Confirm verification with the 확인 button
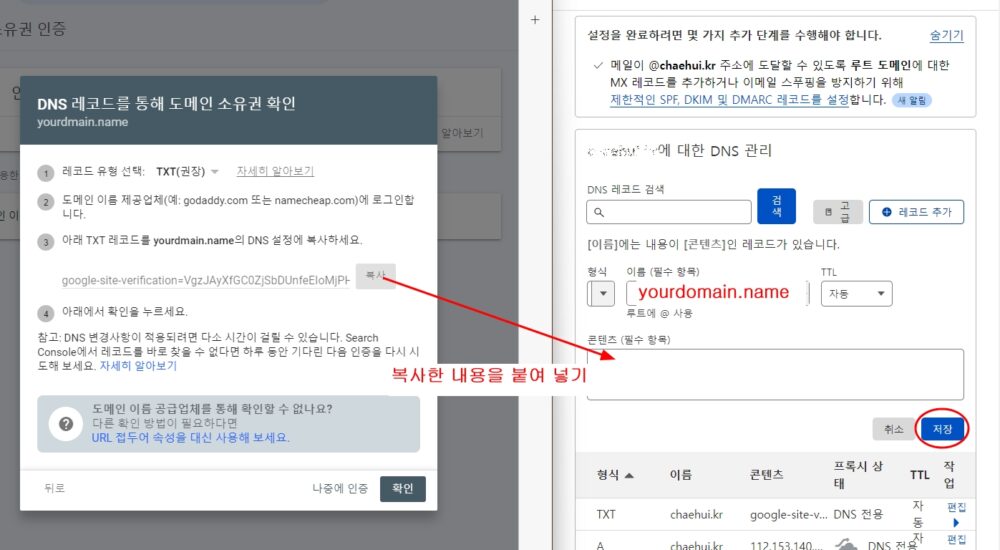The width and height of the screenshot is (1000, 550). click(x=402, y=489)
